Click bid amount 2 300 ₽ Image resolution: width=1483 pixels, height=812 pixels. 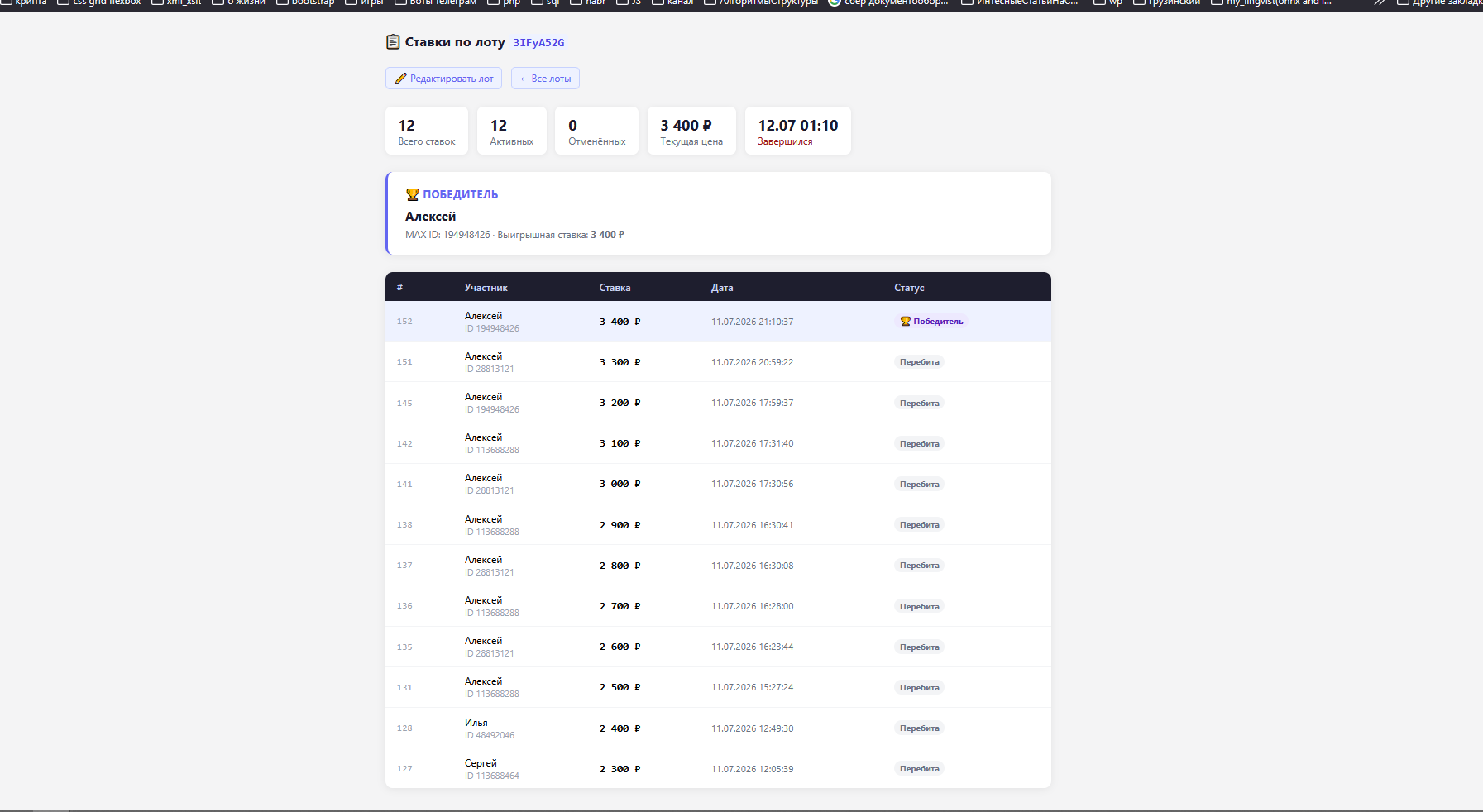point(620,769)
